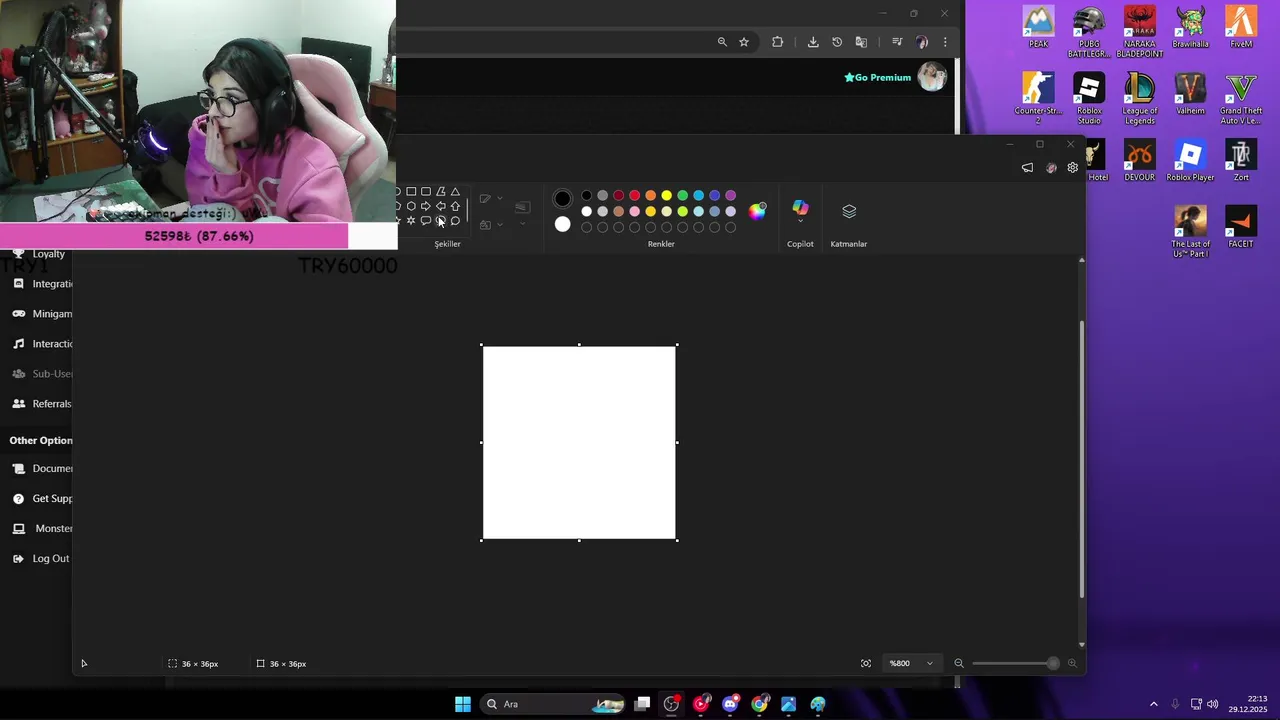Pick the red color swatch

[x=635, y=195]
